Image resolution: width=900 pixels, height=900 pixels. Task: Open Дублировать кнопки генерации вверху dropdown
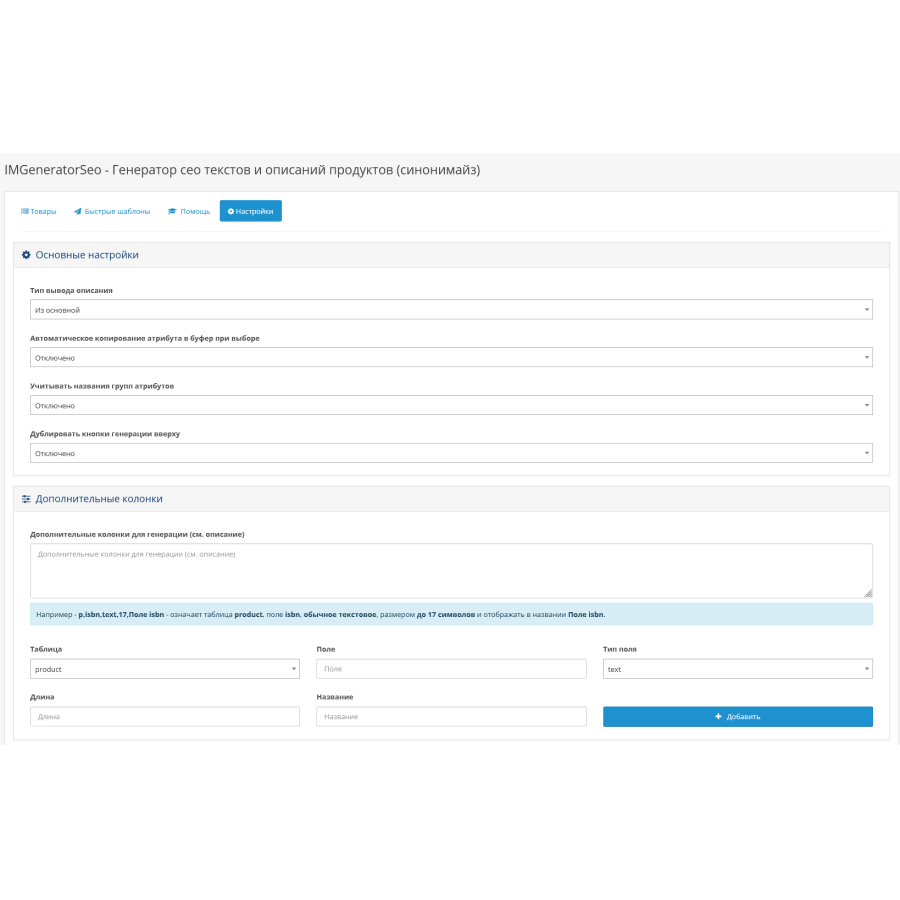coord(451,453)
